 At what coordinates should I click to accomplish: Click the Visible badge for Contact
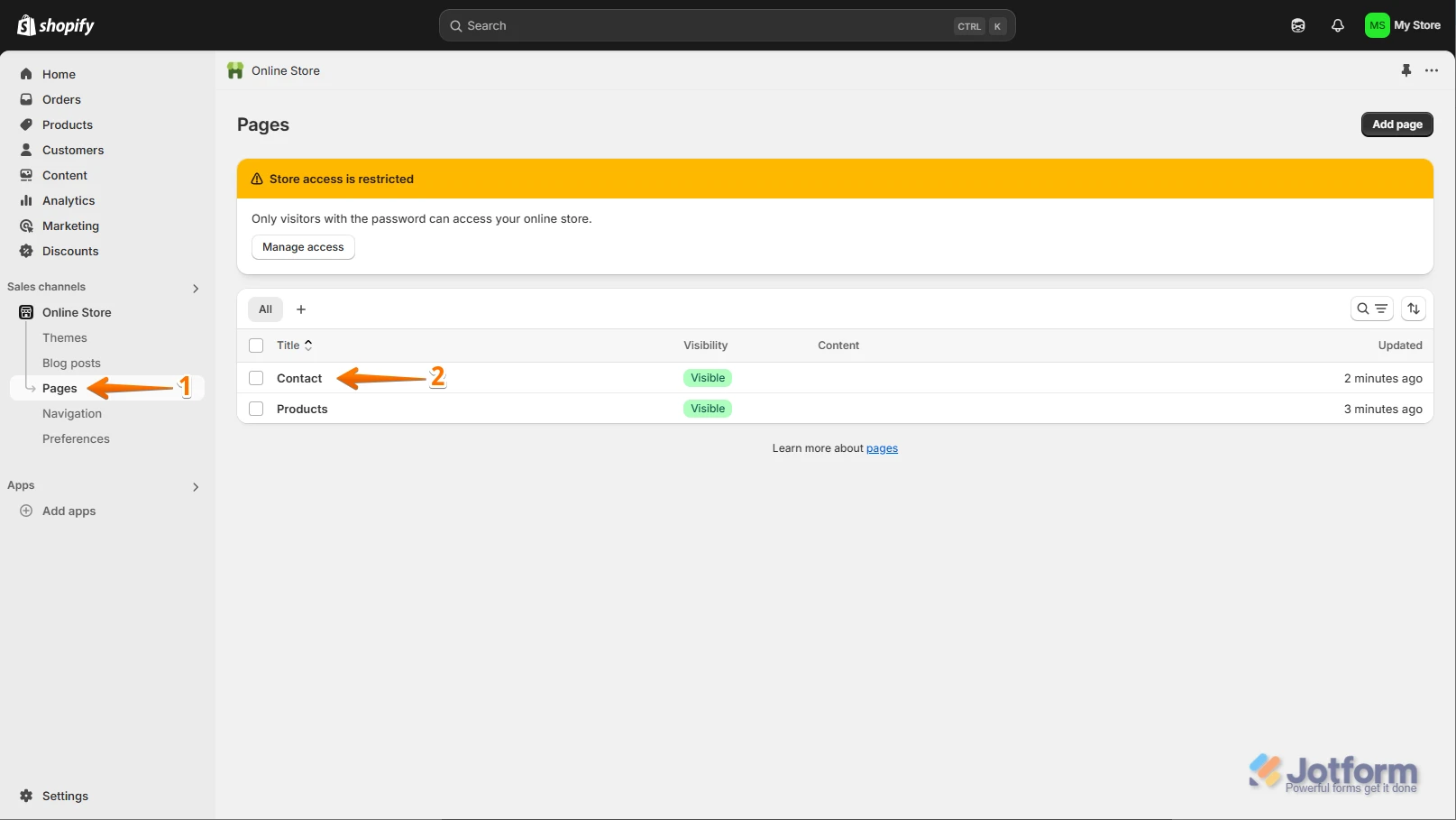click(x=707, y=377)
